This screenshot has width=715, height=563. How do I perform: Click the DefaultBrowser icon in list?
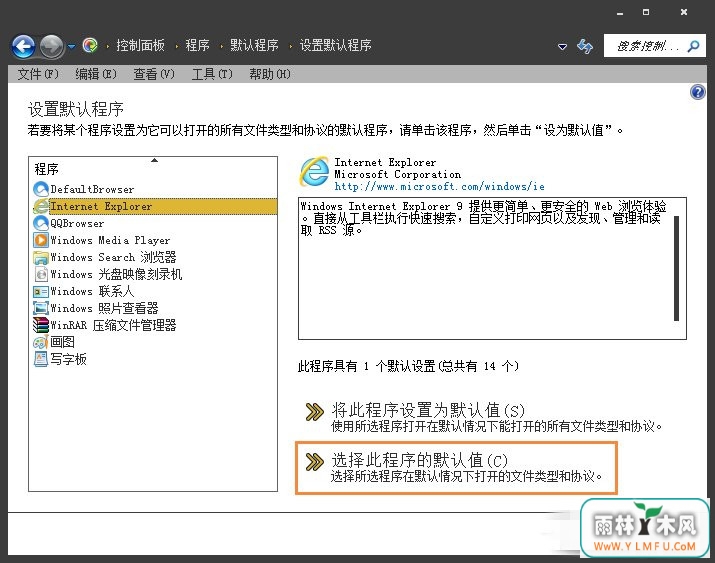click(x=41, y=189)
